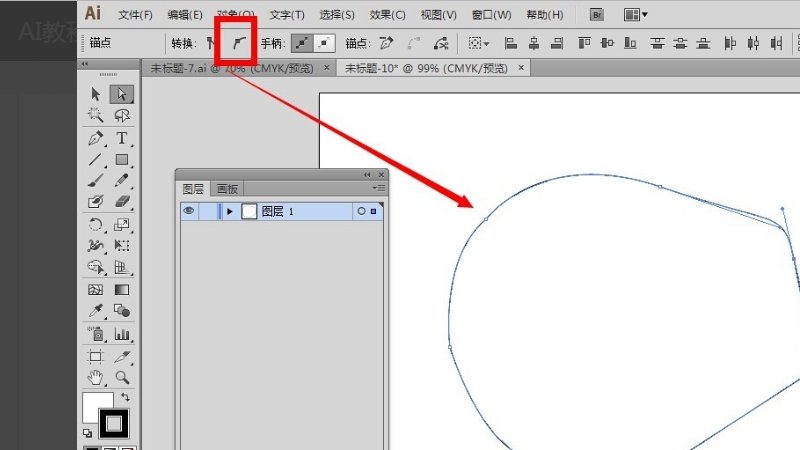Image resolution: width=800 pixels, height=450 pixels.
Task: Launch Adobe Bridge via Br icon
Action: (x=596, y=15)
